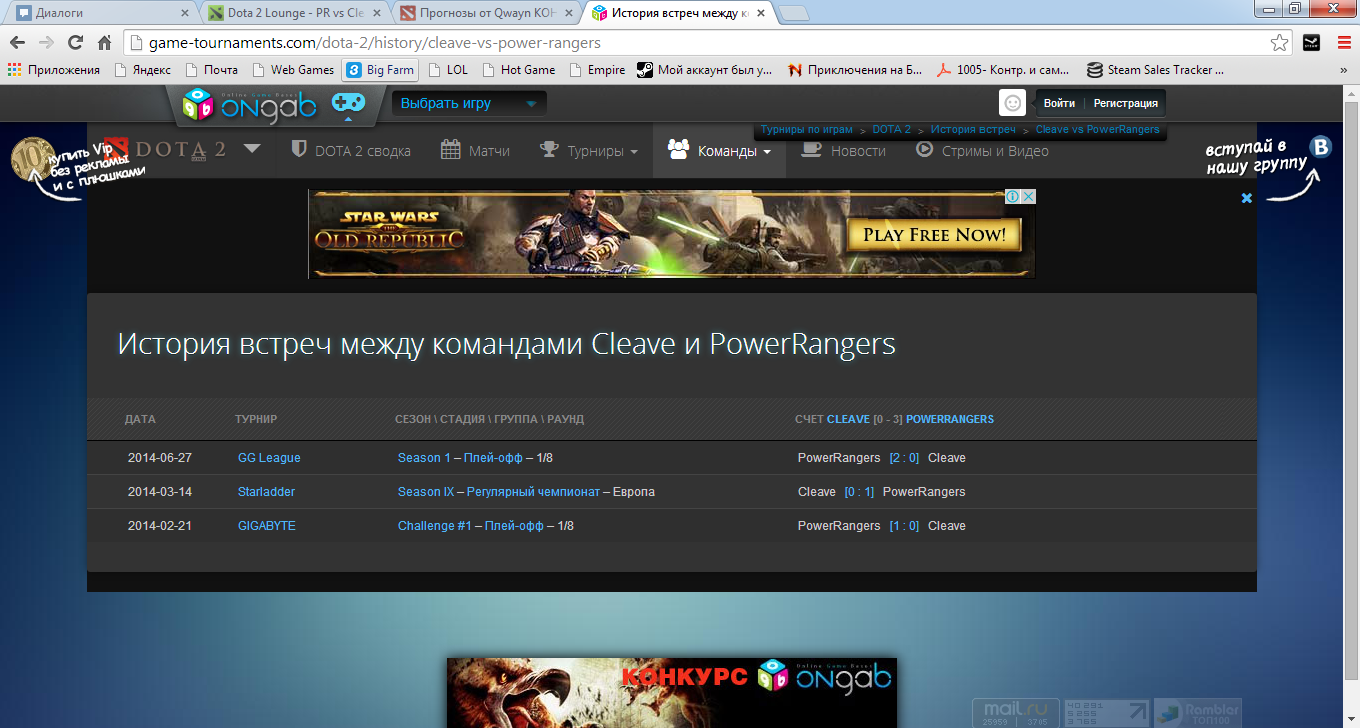Open the DOTA 2 game selector arrow
Screen dimensions: 1360x728
click(251, 149)
